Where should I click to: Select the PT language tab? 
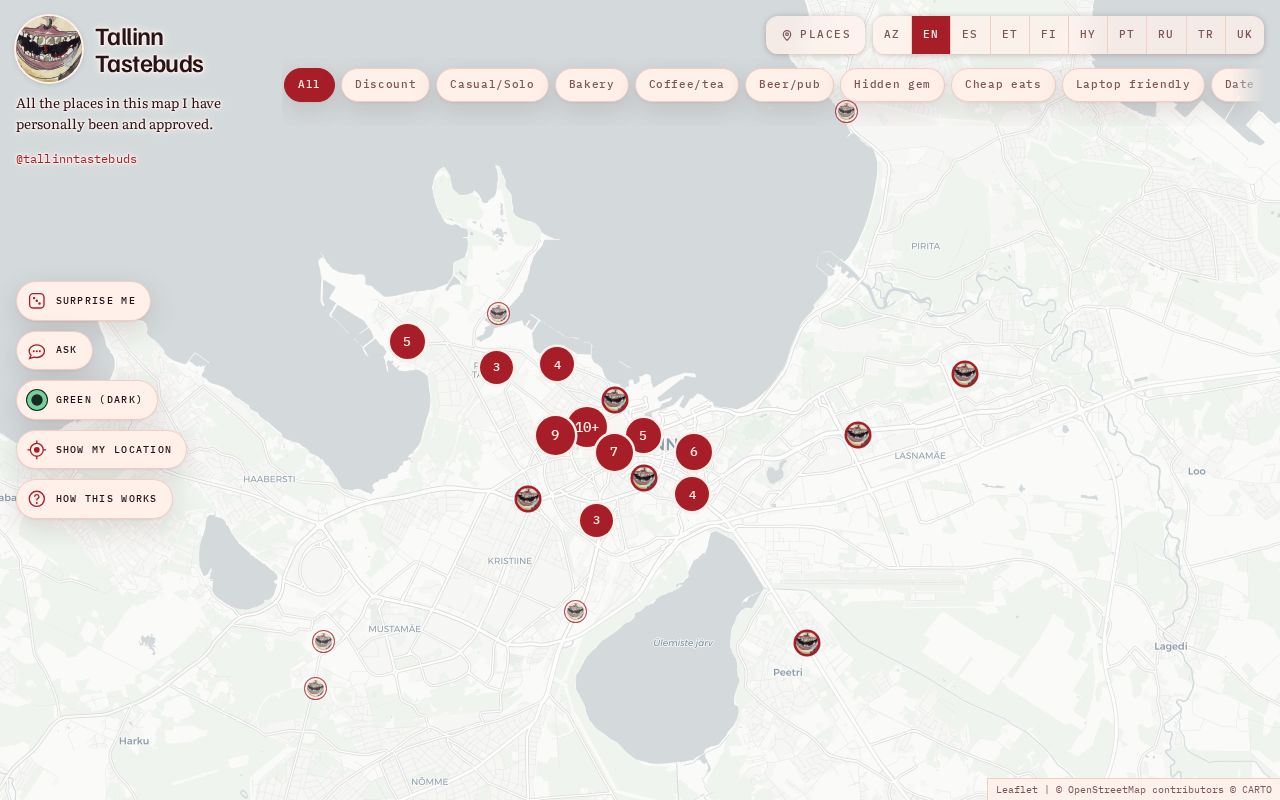click(x=1127, y=35)
